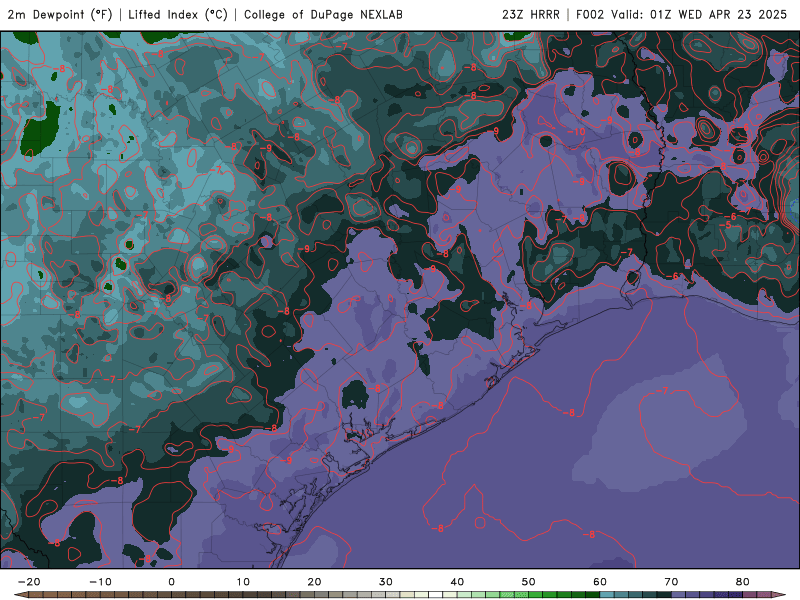The height and width of the screenshot is (600, 800).
Task: Click the '2m Dewpoint (°F)' title text
Action: tap(60, 15)
